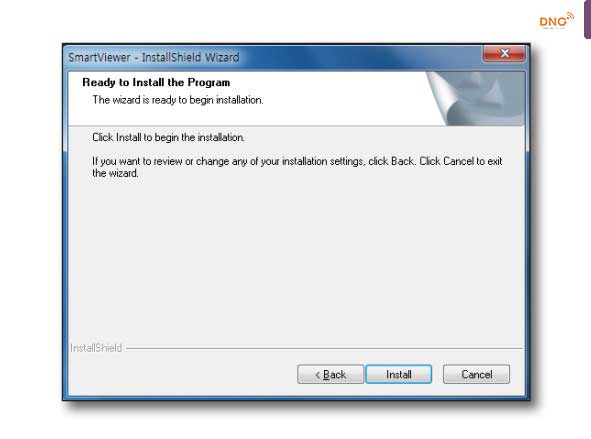The width and height of the screenshot is (591, 439).
Task: Close the InstallShield Wizard with red X
Action: coord(504,54)
